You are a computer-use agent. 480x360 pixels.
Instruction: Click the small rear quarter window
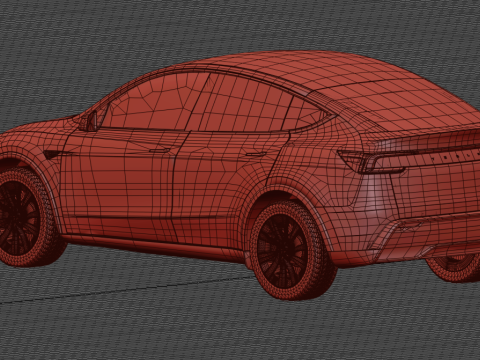pyautogui.click(x=306, y=113)
